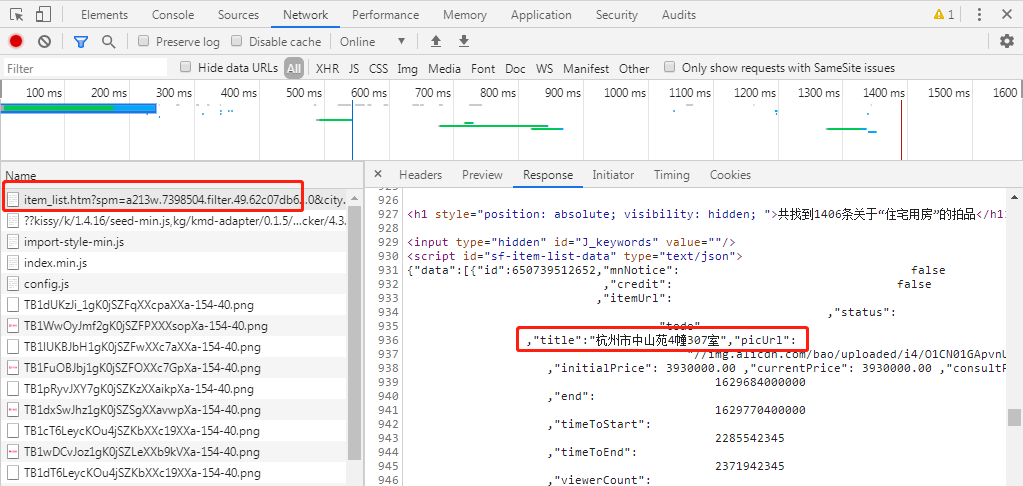The width and height of the screenshot is (1023, 486).
Task: Open the Audits tab
Action: pos(679,14)
